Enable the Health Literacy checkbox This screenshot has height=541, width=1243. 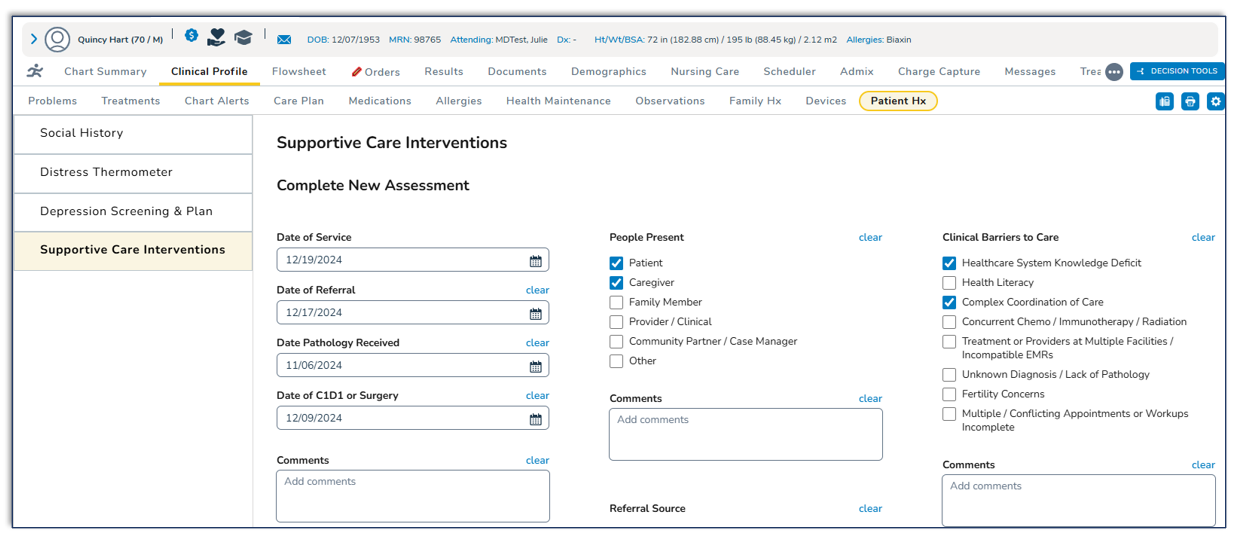click(949, 283)
